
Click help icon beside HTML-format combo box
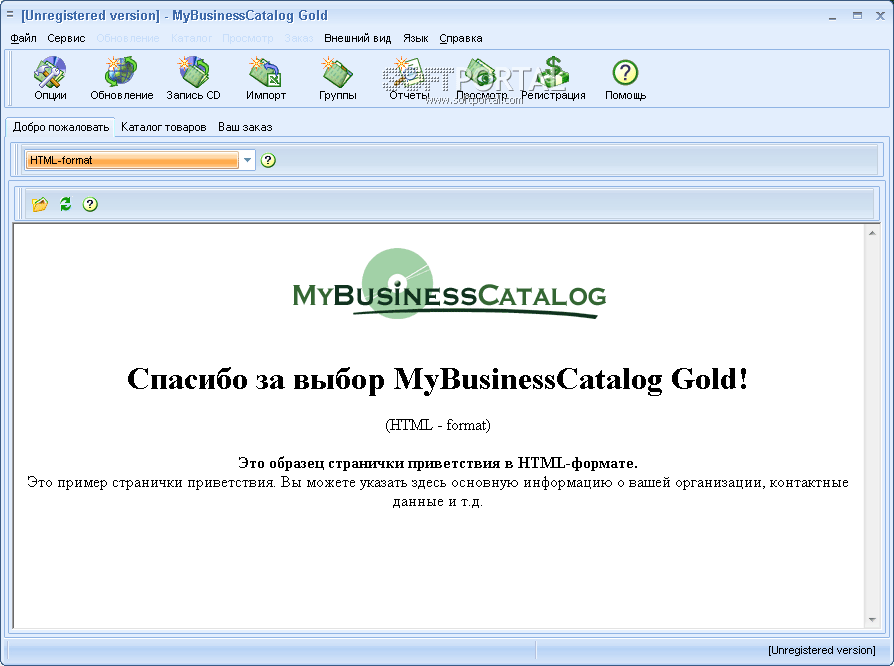tap(268, 160)
